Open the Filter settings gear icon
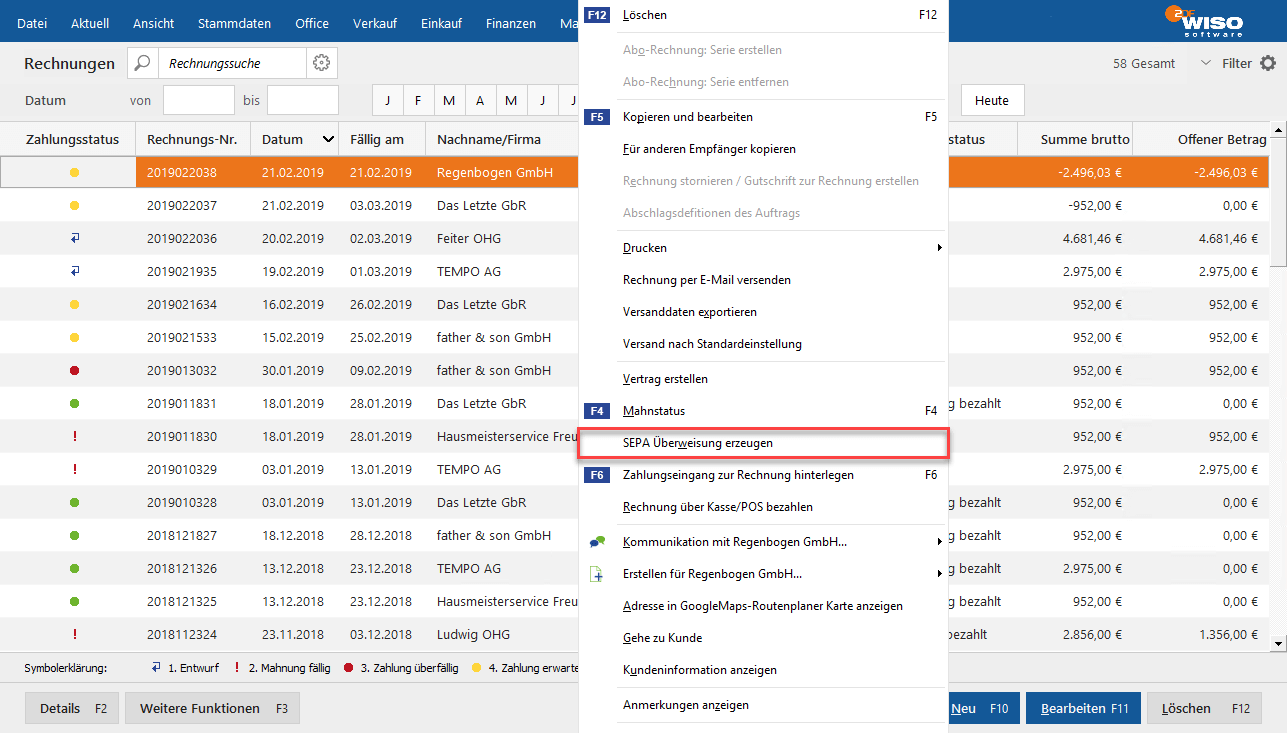The height and width of the screenshot is (733, 1287). pos(1268,63)
